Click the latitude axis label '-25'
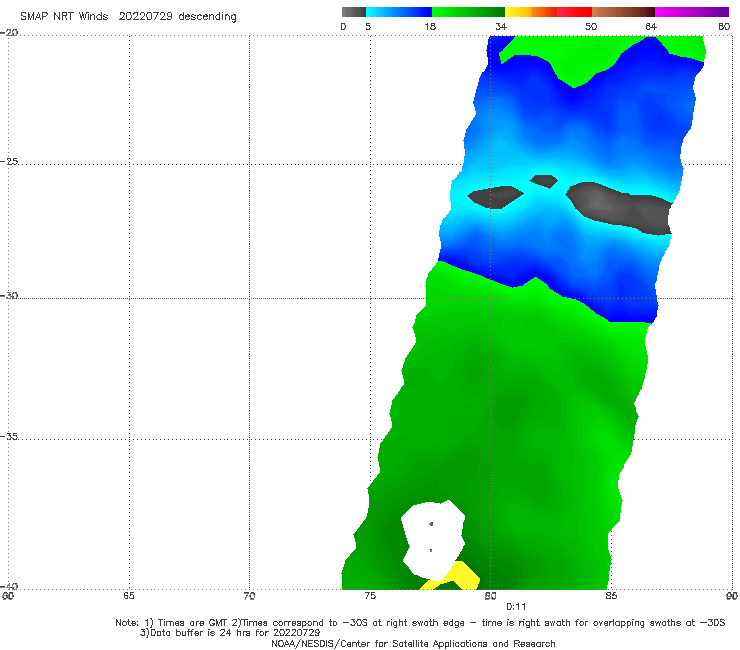740x650 pixels. click(10, 161)
